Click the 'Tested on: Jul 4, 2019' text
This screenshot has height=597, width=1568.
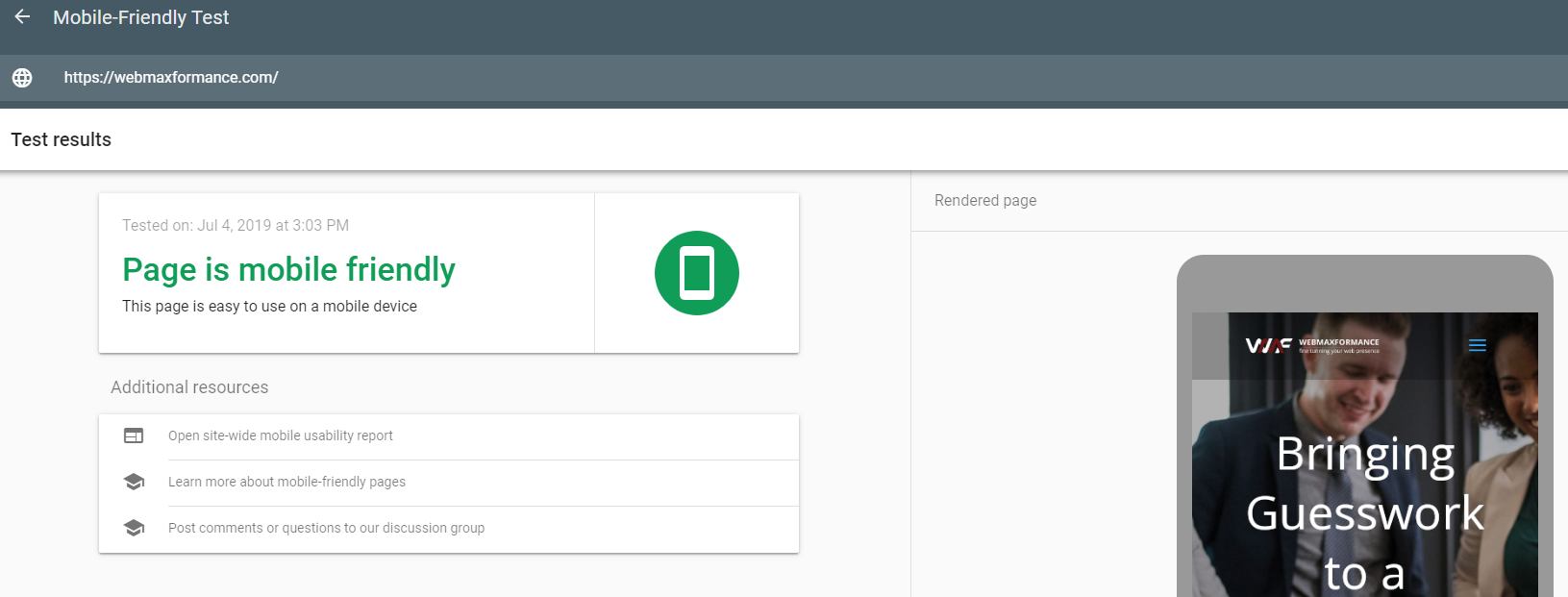(236, 225)
